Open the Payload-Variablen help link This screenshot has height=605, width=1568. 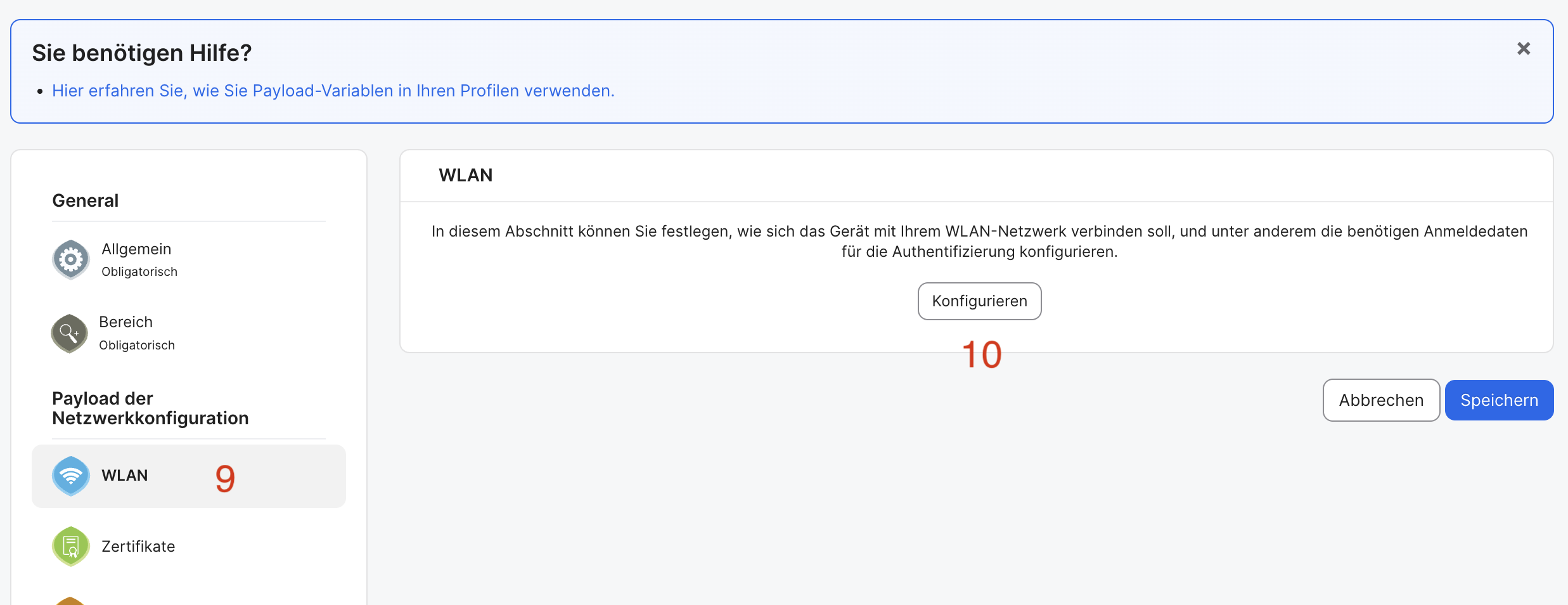333,91
